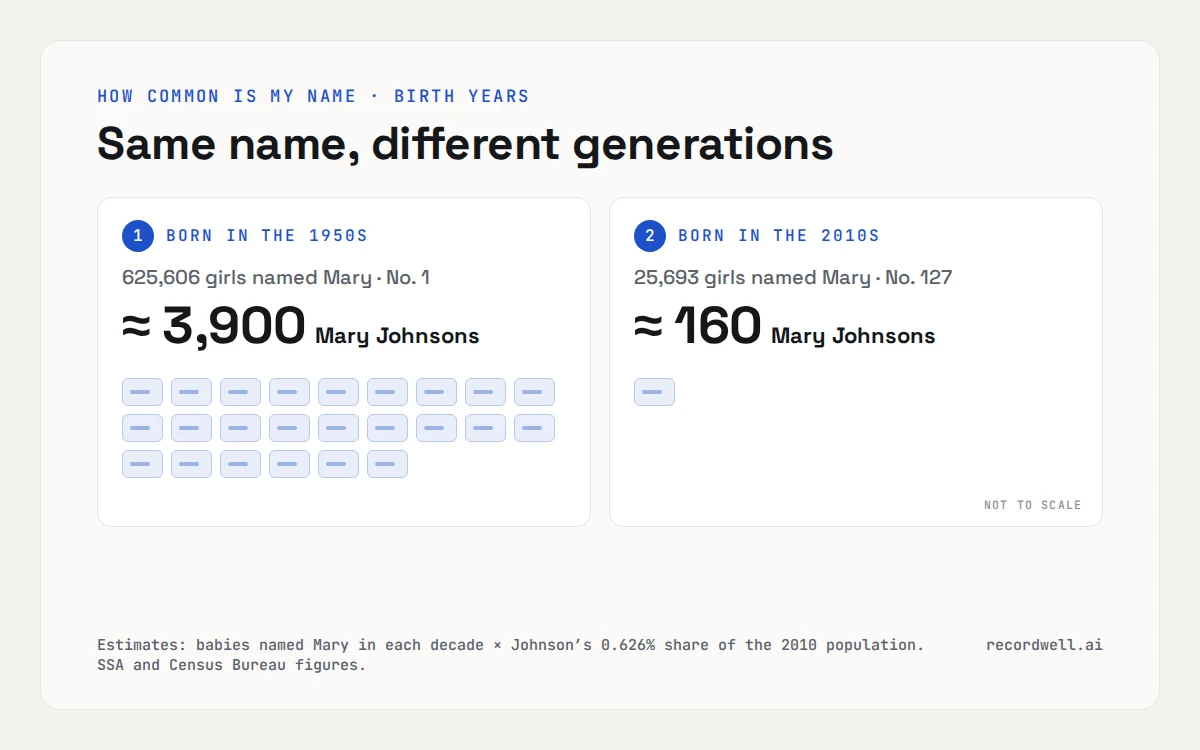Click the 'NOT TO SCALE' note

pyautogui.click(x=1033, y=505)
